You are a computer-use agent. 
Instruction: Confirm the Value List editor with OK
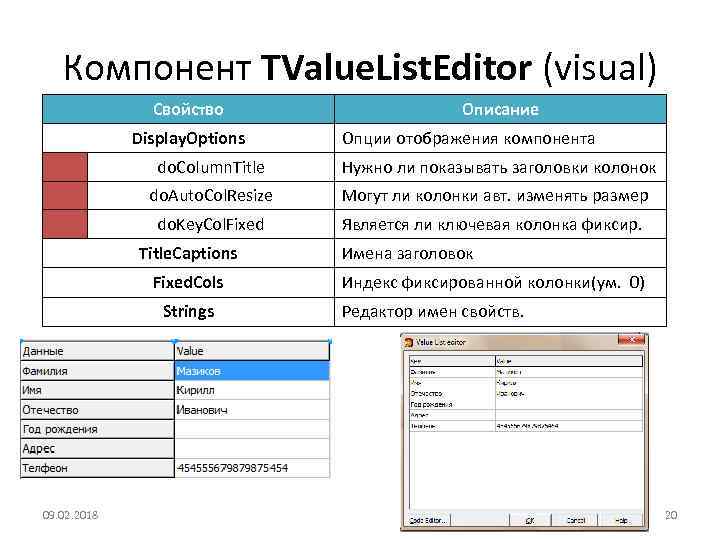(x=530, y=520)
